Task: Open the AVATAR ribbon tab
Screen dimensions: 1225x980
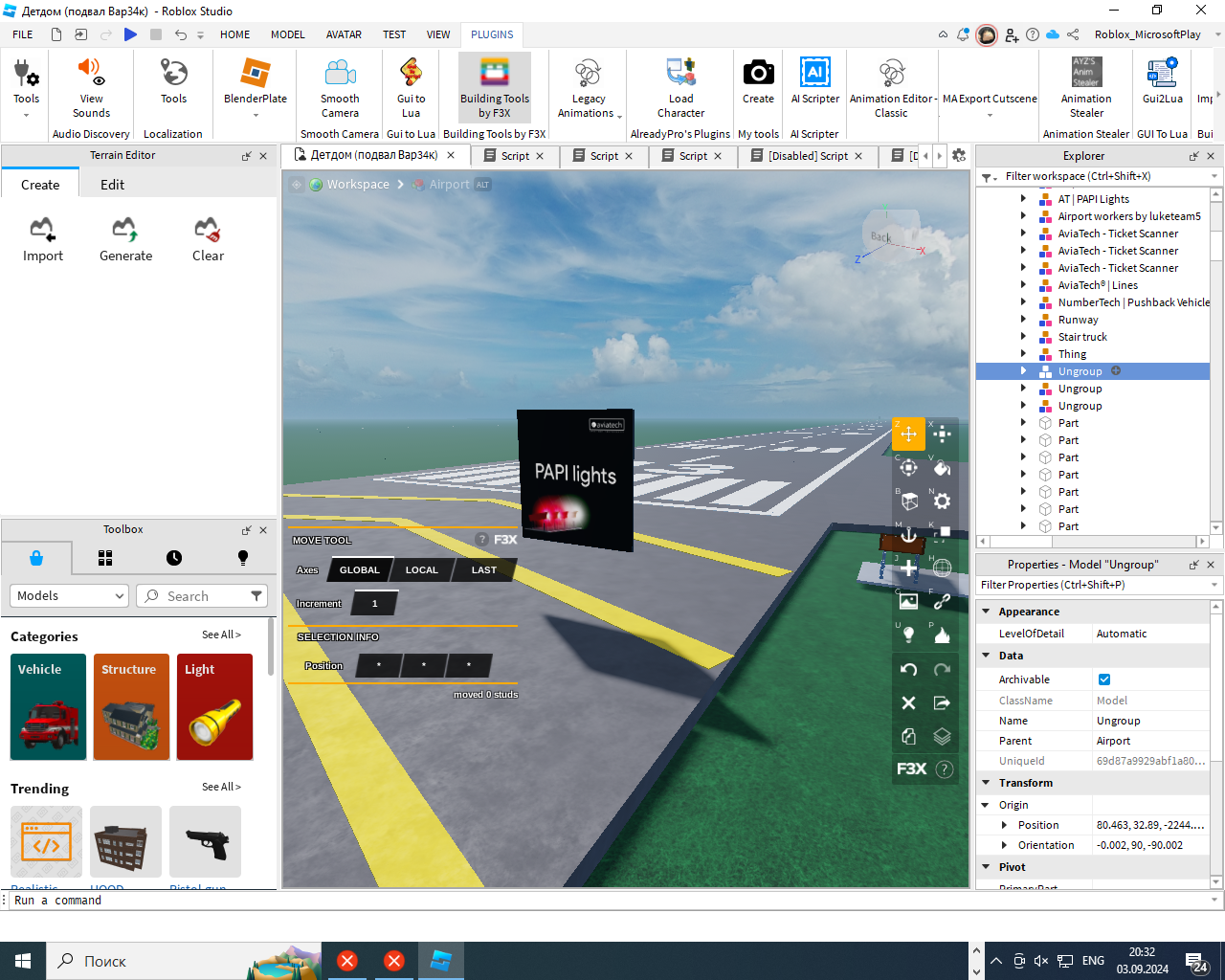Action: click(x=344, y=34)
